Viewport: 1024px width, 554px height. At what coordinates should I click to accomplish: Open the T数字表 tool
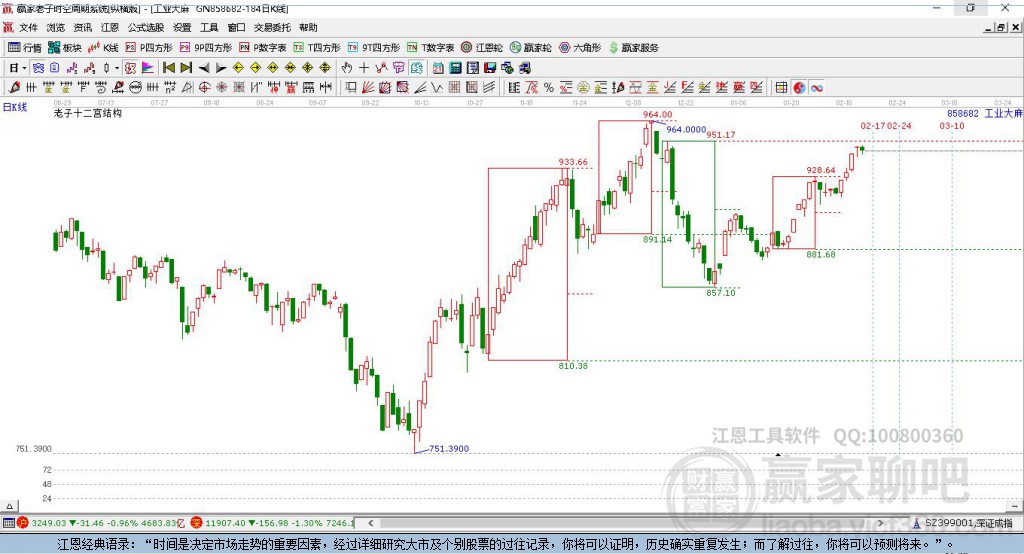click(430, 48)
